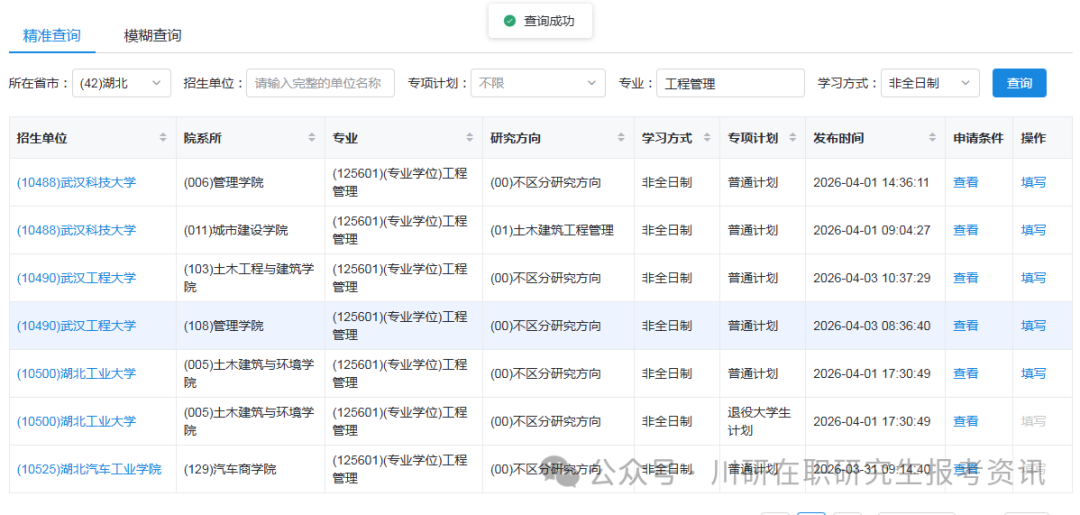Sort by the 专业 column sort arrows

click(x=470, y=138)
